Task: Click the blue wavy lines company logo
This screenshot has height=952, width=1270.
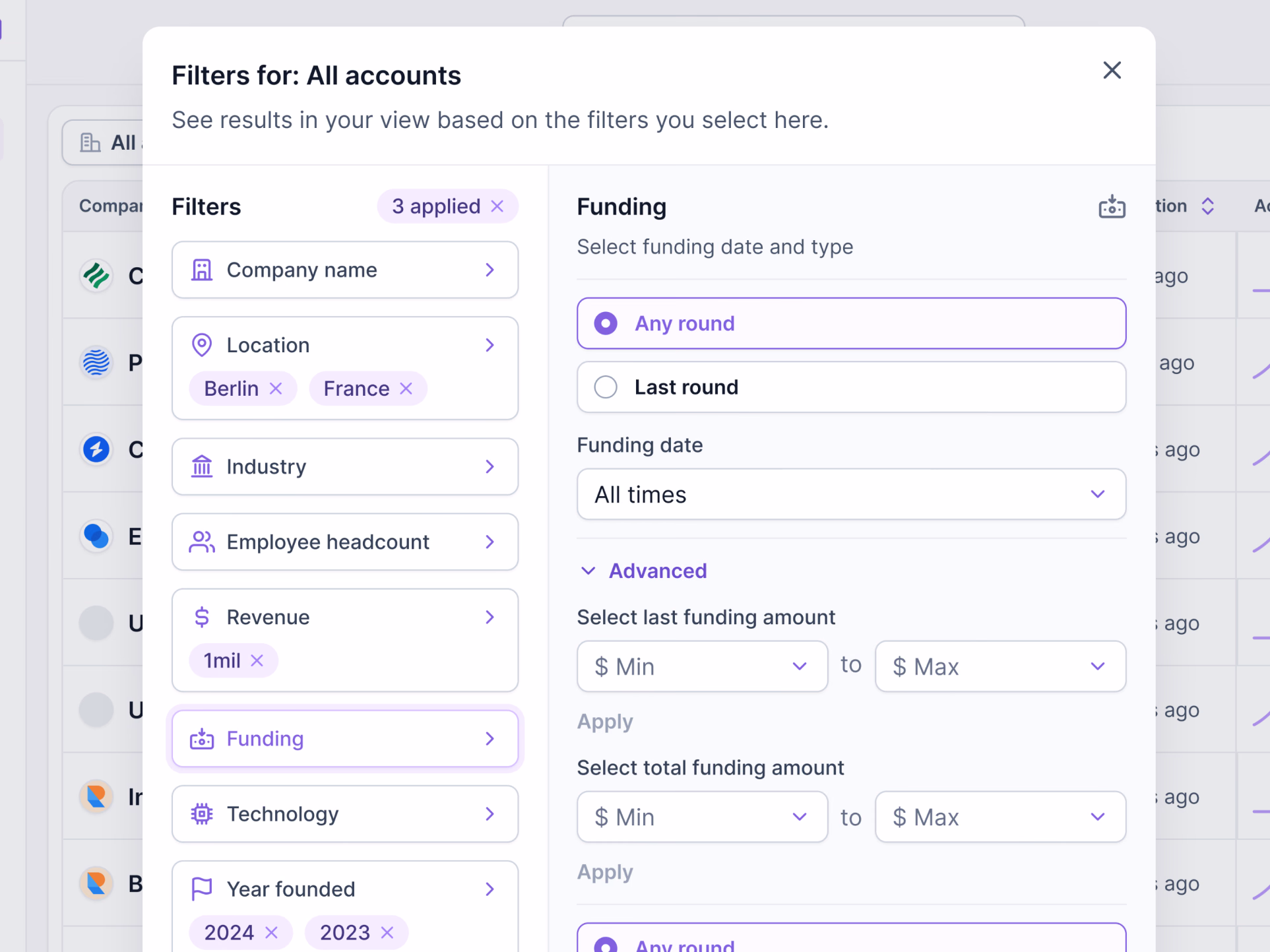Action: 96,362
